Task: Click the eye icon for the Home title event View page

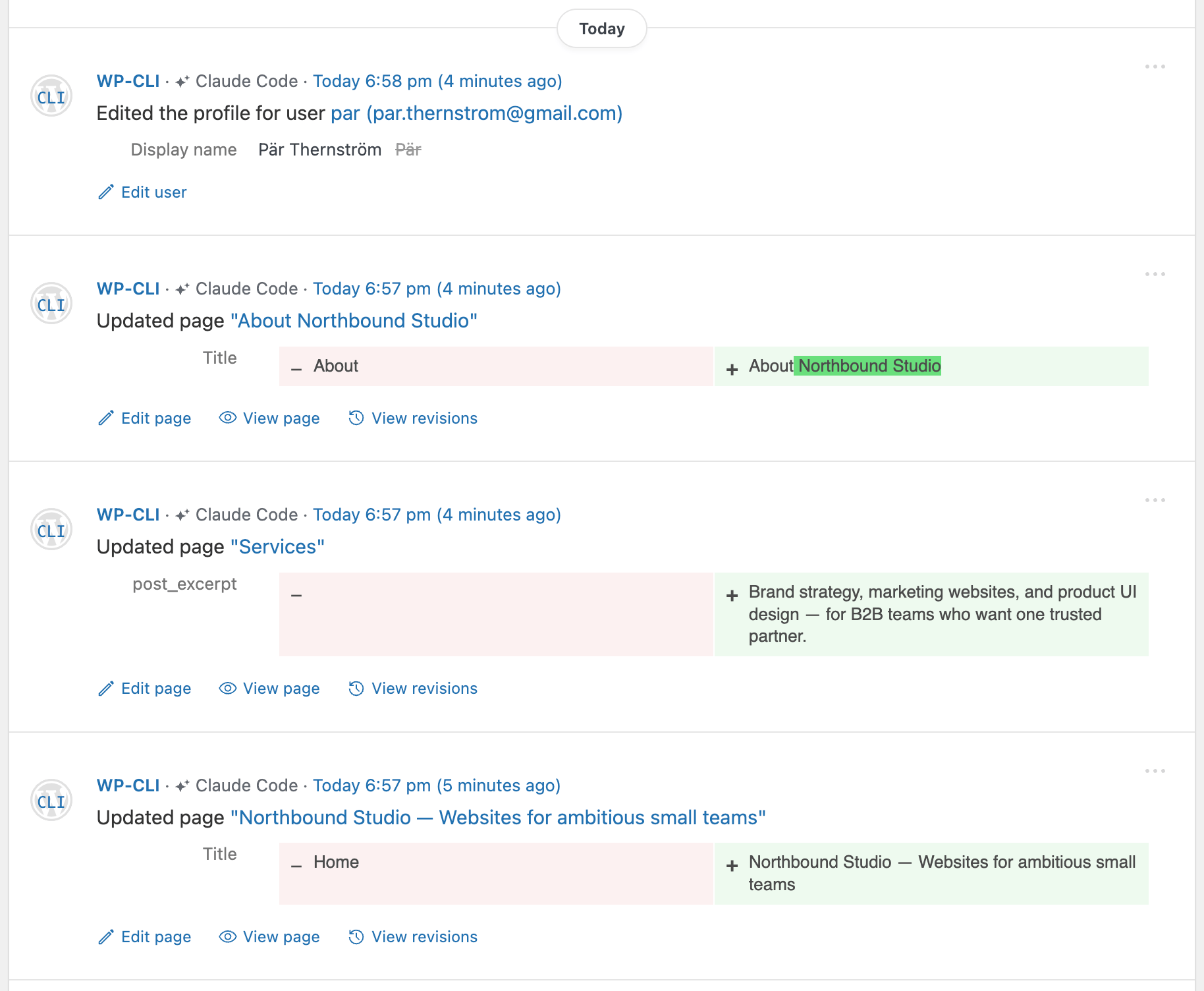Action: pyautogui.click(x=228, y=936)
